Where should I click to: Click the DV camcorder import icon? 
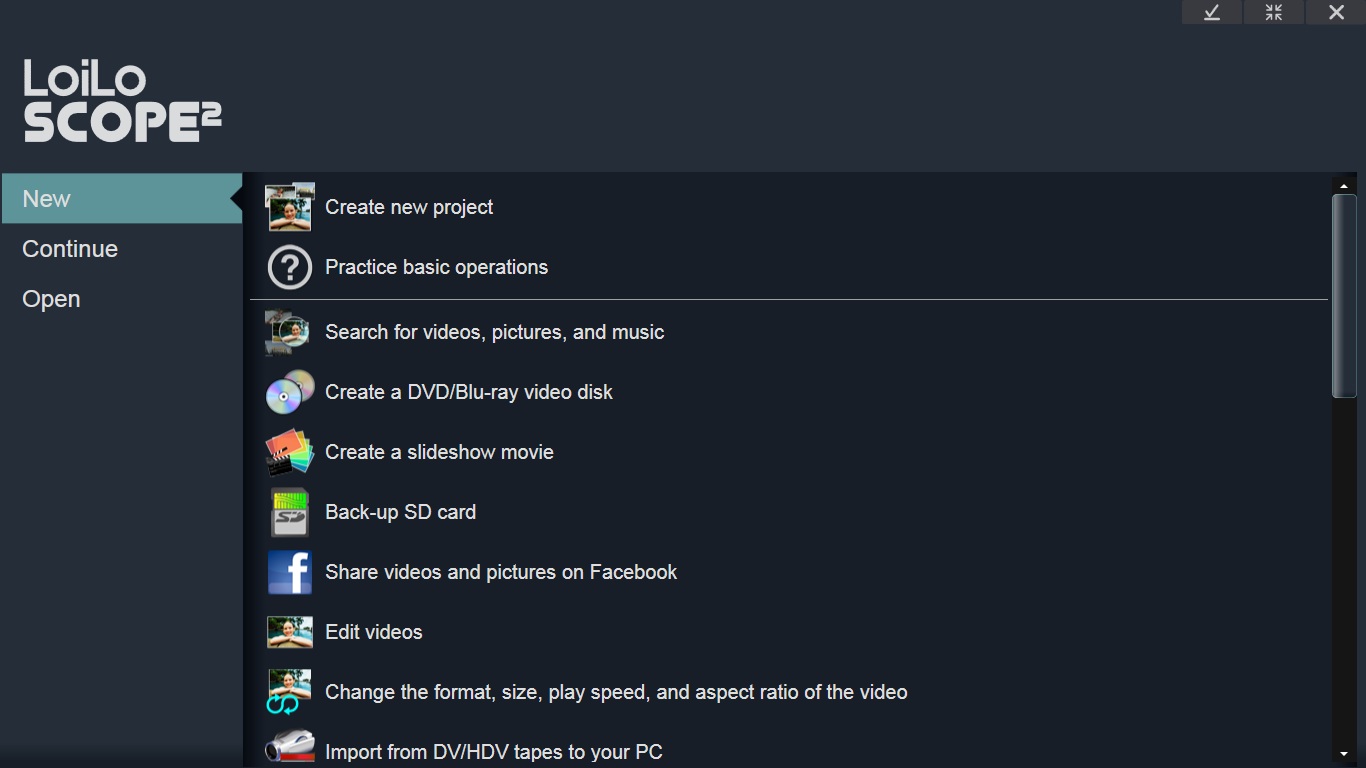[290, 748]
